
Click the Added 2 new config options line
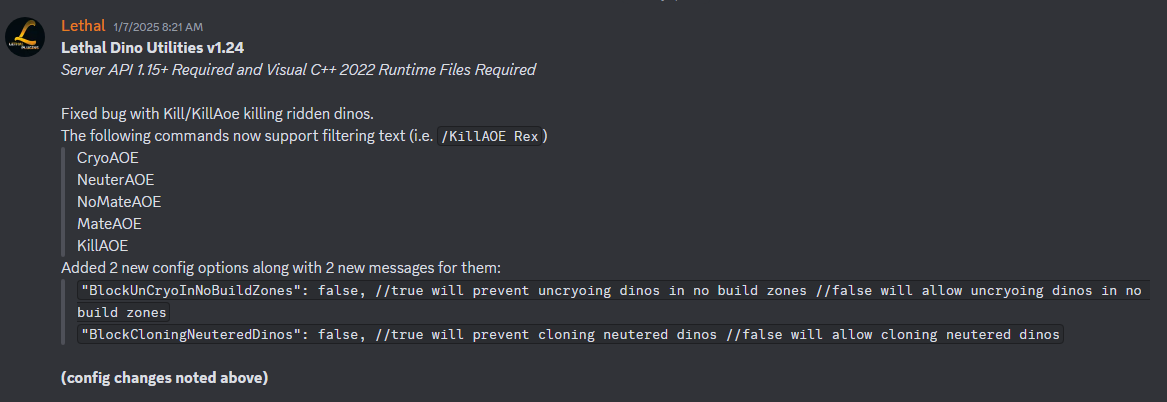281,267
